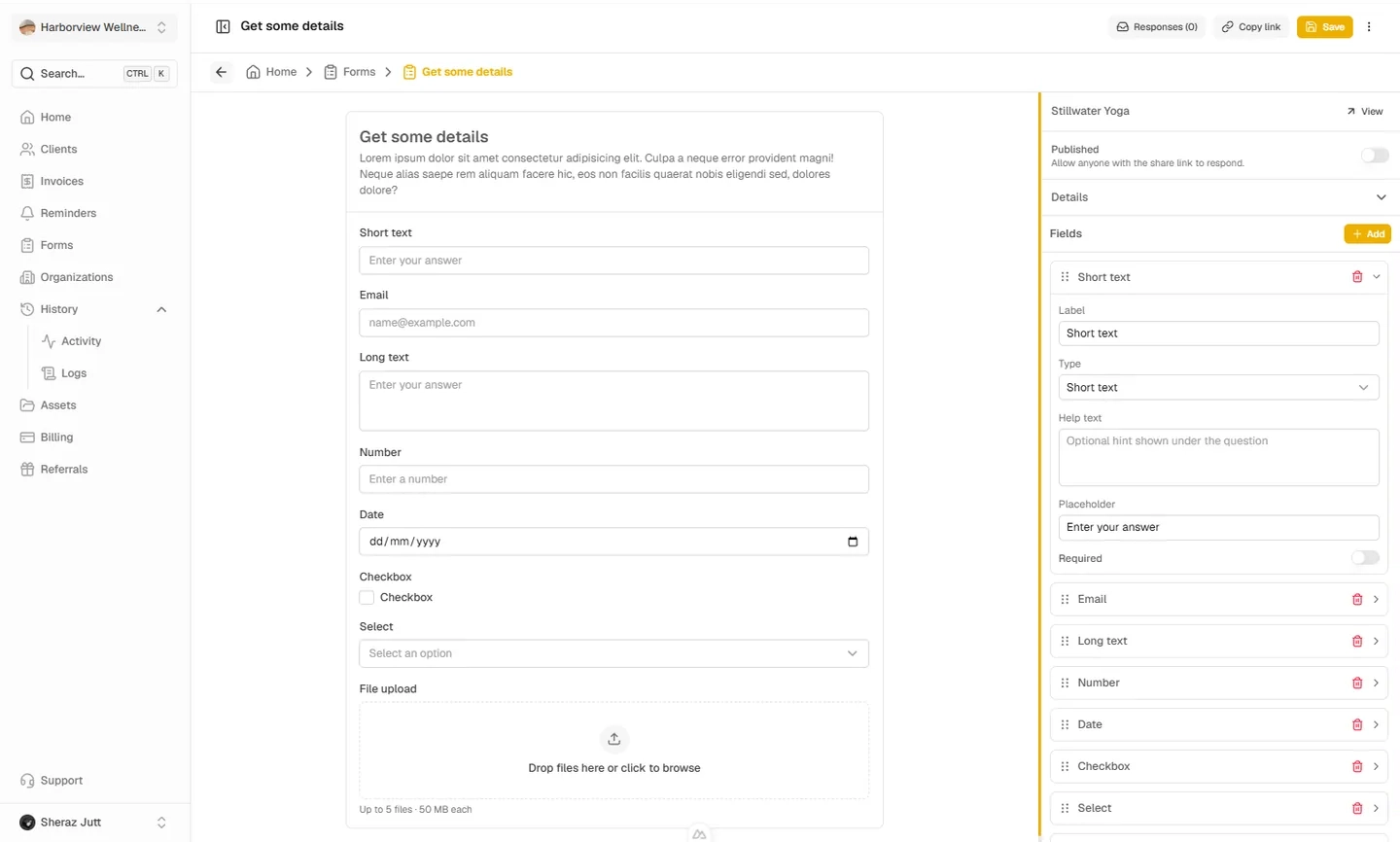Toggle the Published switch
The width and height of the screenshot is (1400, 842).
click(1375, 156)
